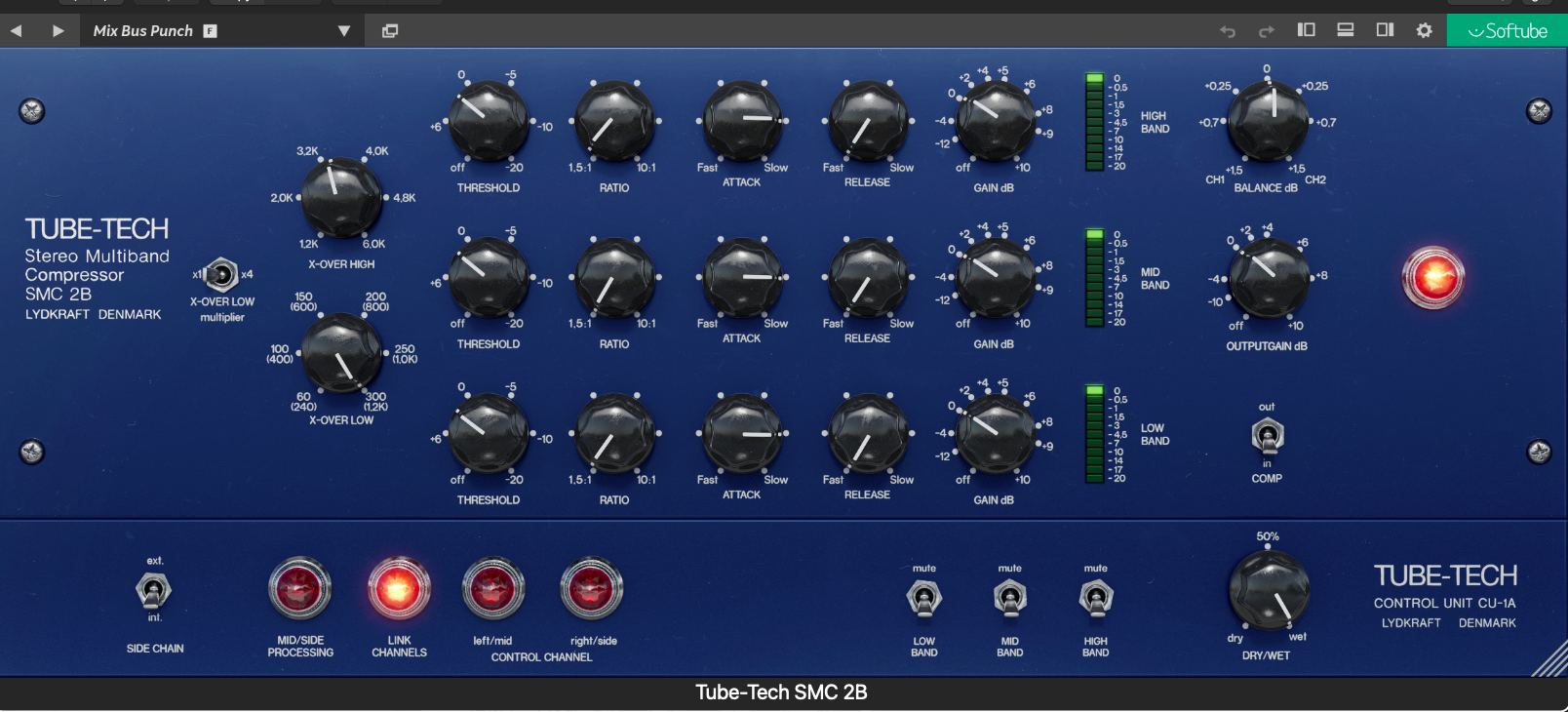
Task: Click the low band gain reduction meter
Action: [1095, 434]
